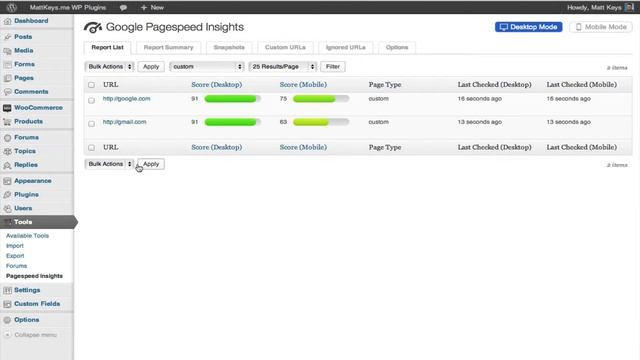Open the Howdy, Matt Keys account menu
The width and height of the screenshot is (640, 360).
coord(600,7)
